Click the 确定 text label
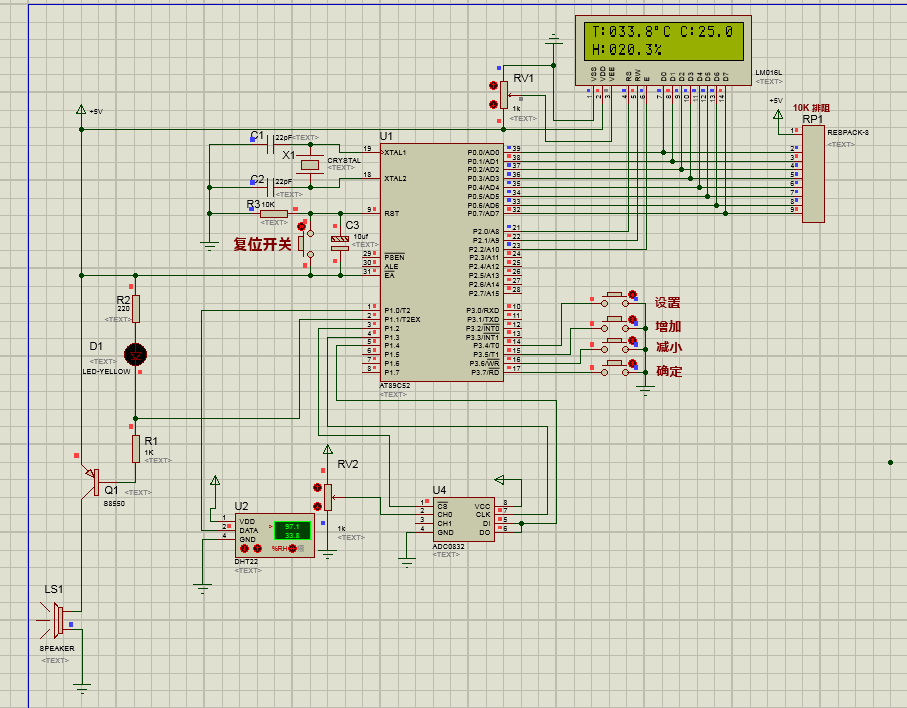907x708 pixels. click(x=669, y=371)
